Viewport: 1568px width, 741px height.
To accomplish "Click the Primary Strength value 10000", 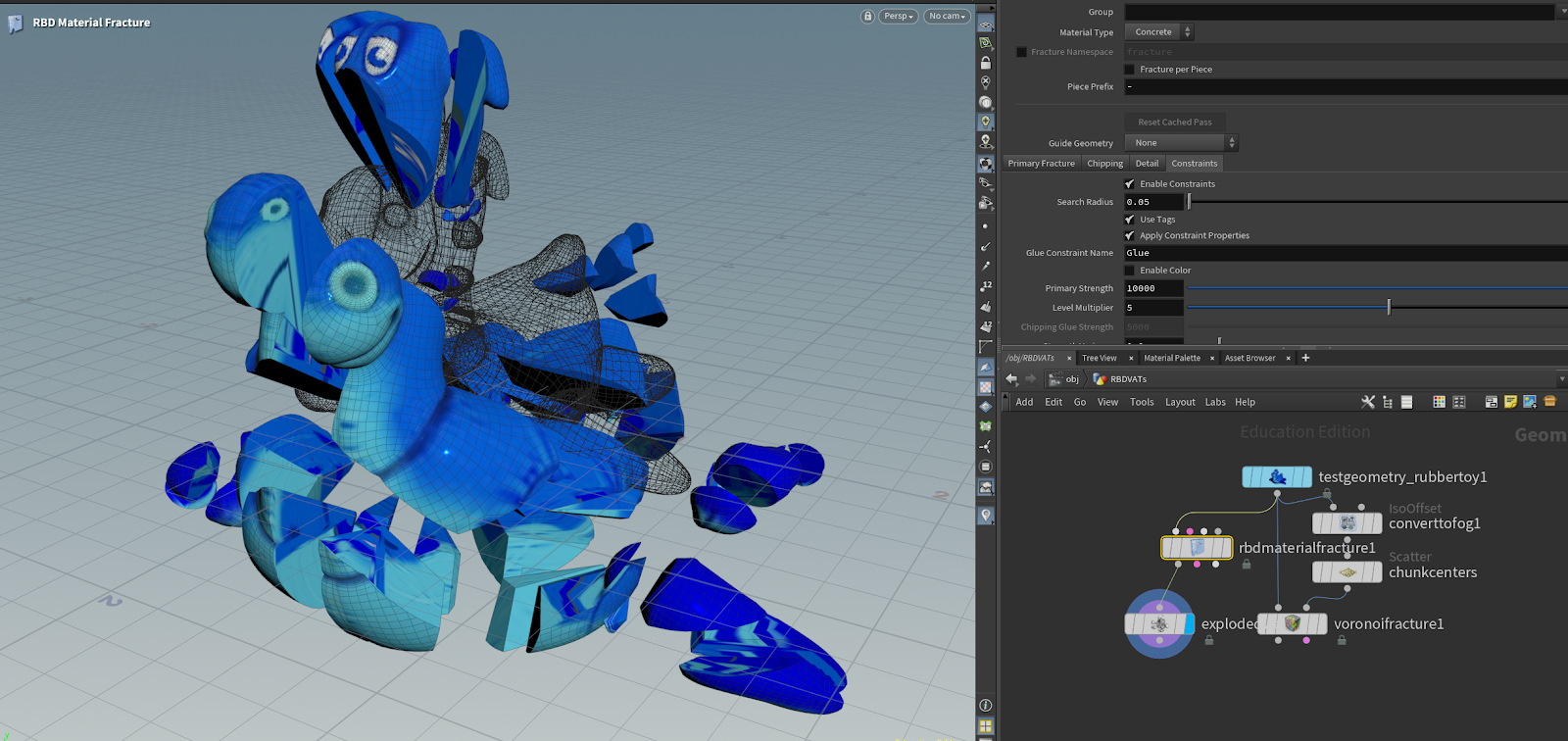I will [x=1153, y=288].
